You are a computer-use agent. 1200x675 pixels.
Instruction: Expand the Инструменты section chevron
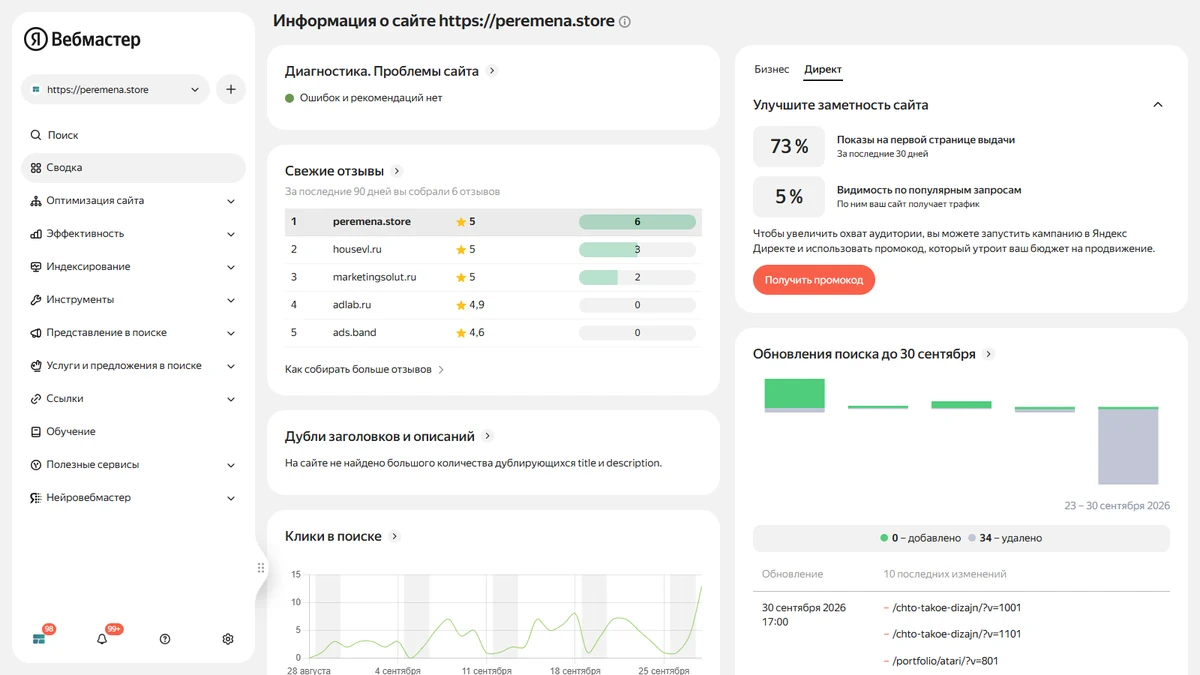pos(231,300)
